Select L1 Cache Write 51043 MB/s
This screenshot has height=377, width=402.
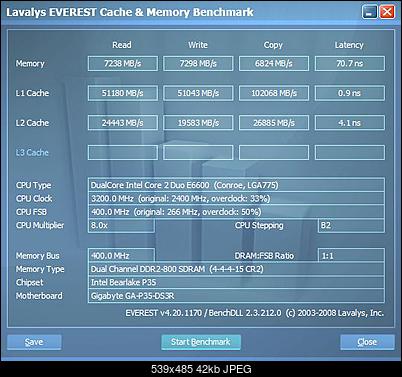[x=198, y=93]
